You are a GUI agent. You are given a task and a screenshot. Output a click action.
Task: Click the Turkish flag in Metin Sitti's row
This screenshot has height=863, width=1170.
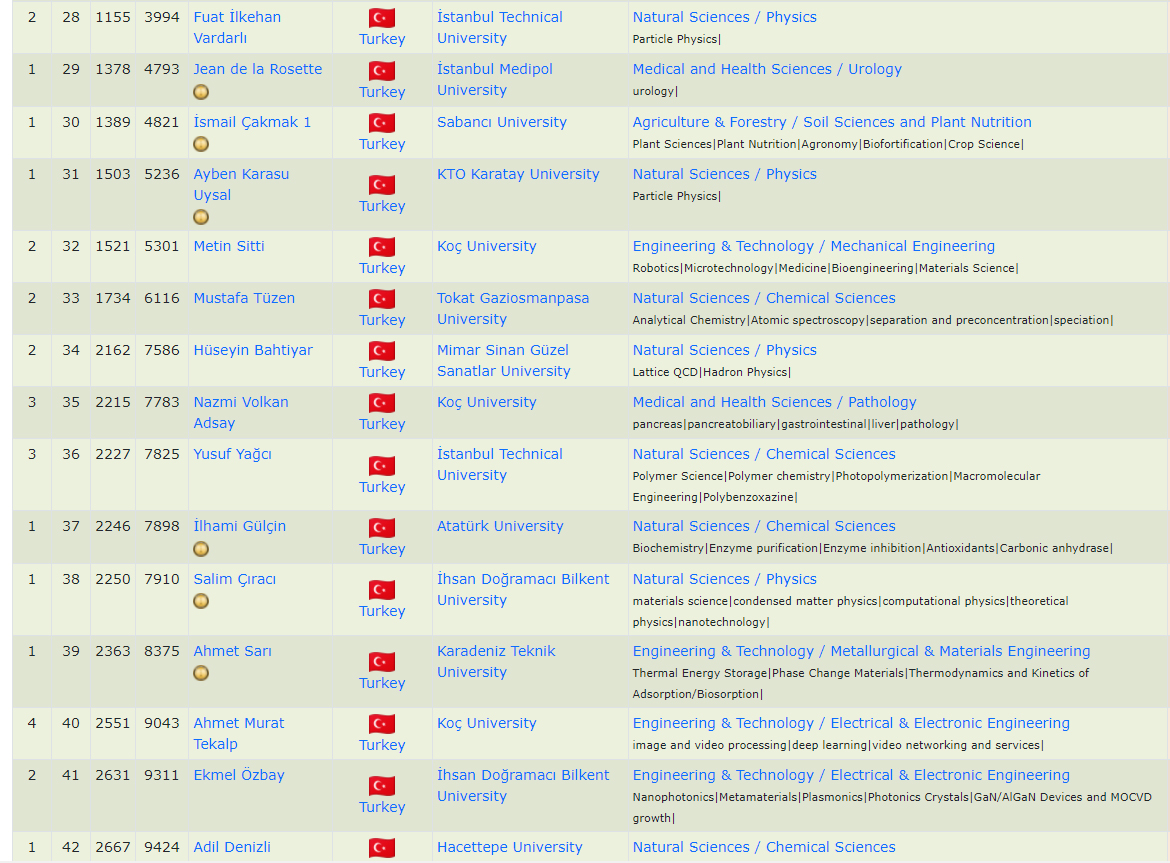(x=382, y=247)
